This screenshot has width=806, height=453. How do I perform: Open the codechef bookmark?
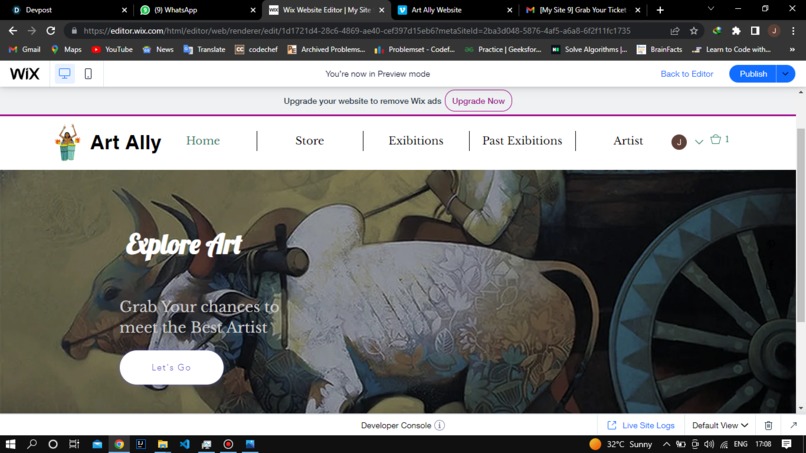coord(256,49)
